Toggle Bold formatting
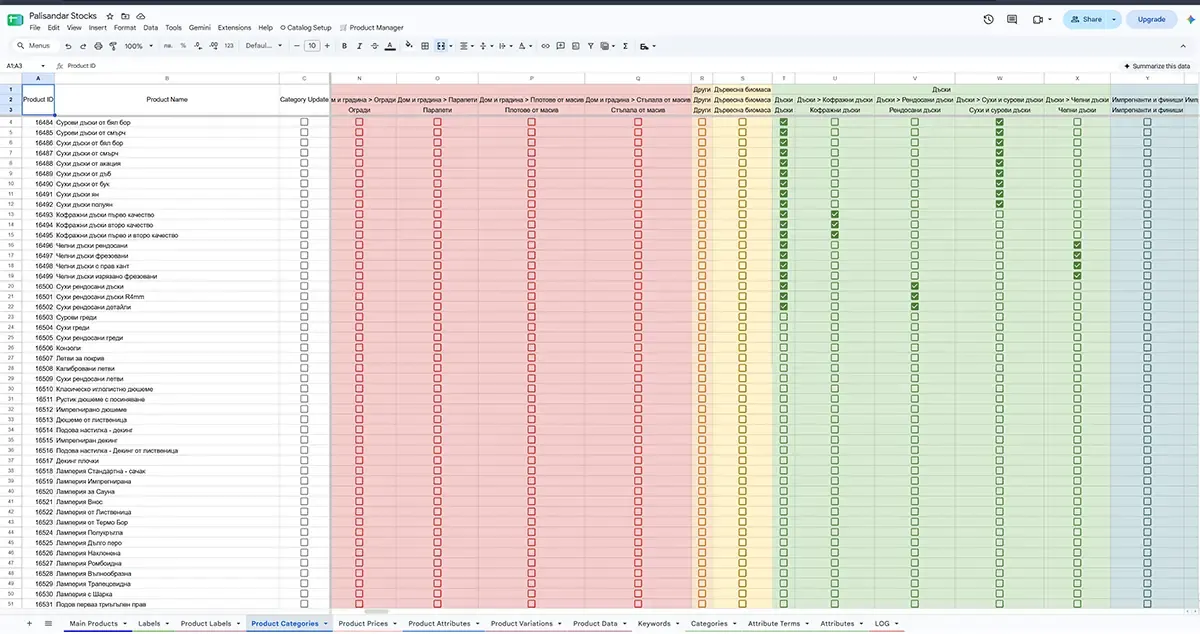This screenshot has height=634, width=1200. click(344, 46)
